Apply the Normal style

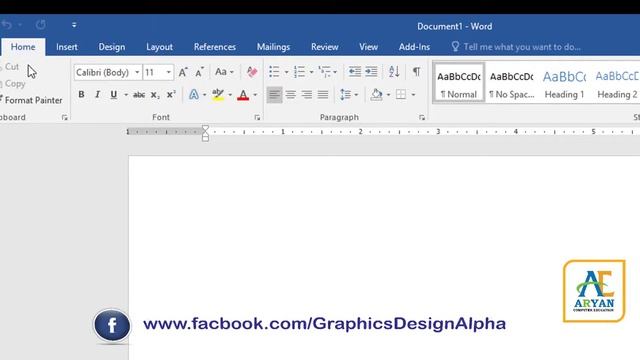459,83
